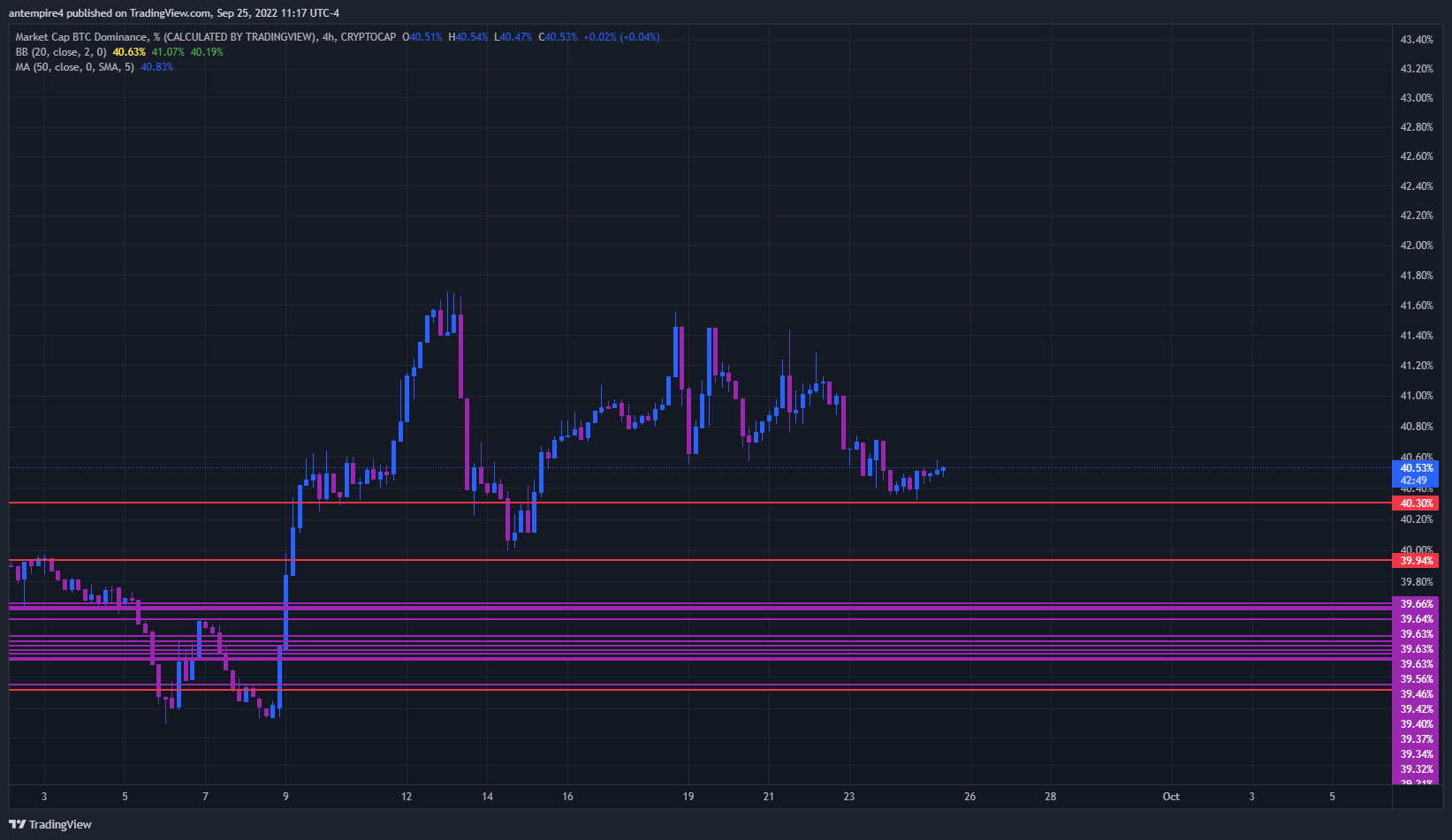Click the 23 date label on the time axis

849,797
